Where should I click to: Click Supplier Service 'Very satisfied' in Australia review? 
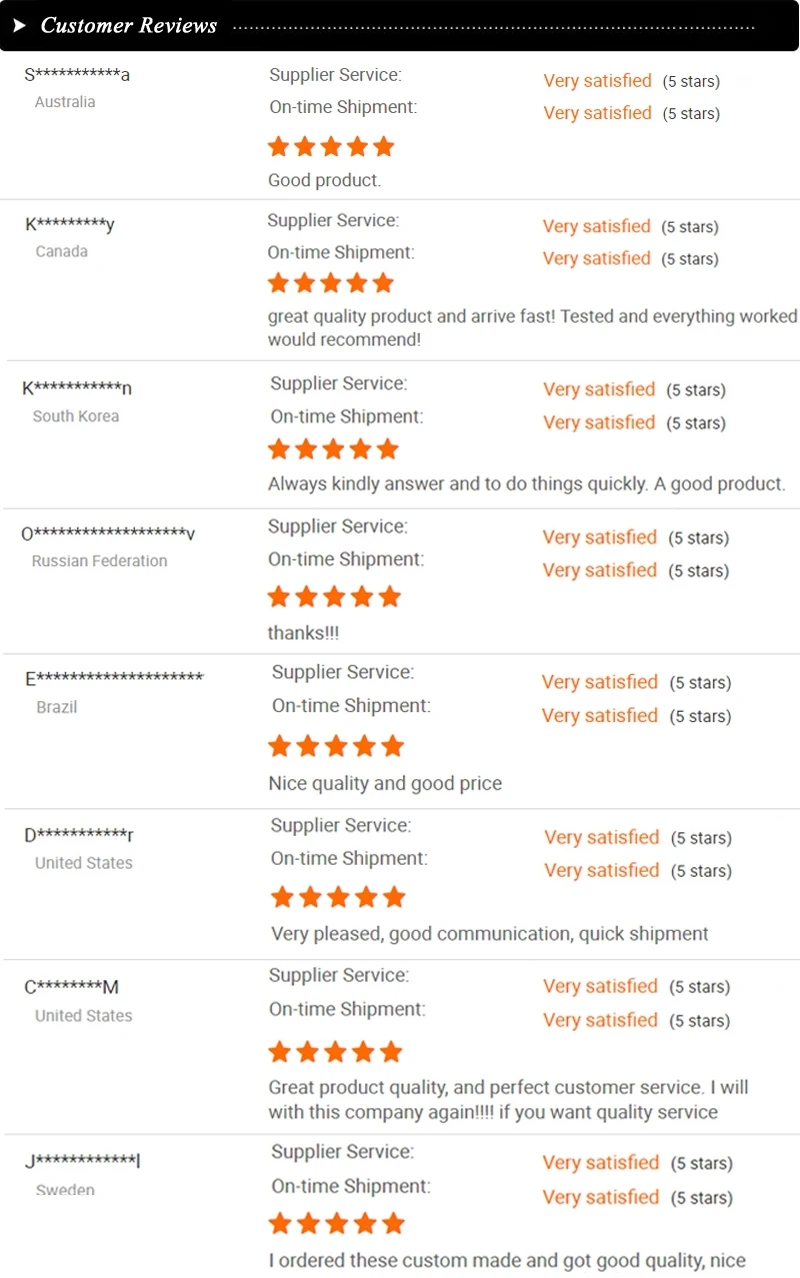[597, 81]
